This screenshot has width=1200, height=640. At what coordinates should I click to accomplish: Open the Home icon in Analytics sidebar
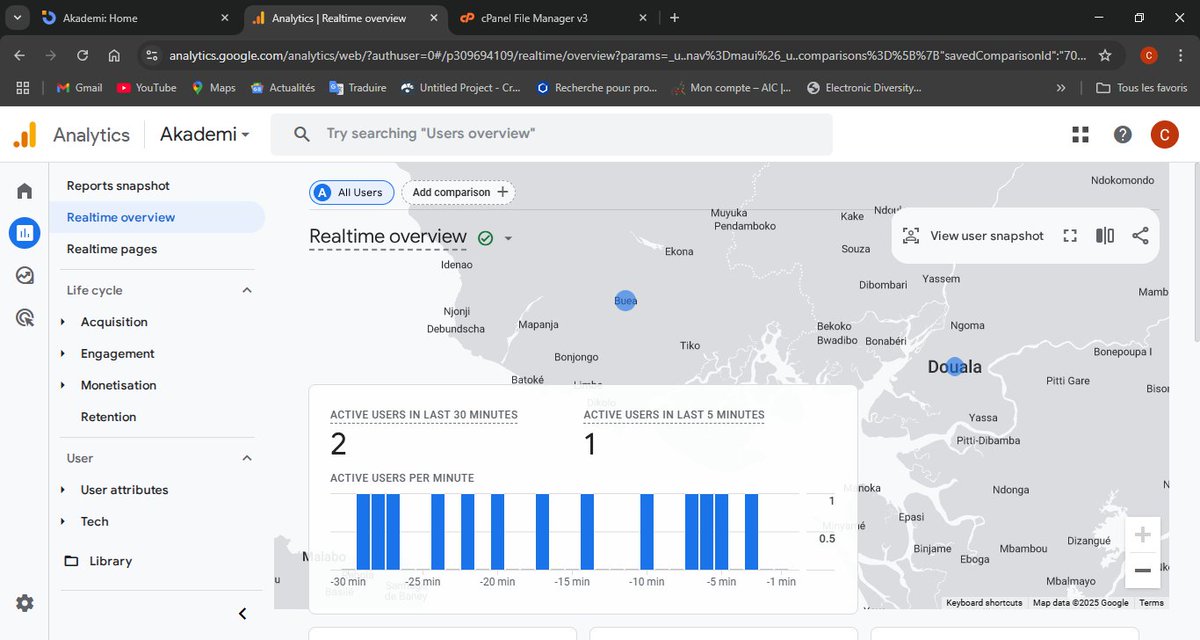coord(24,191)
